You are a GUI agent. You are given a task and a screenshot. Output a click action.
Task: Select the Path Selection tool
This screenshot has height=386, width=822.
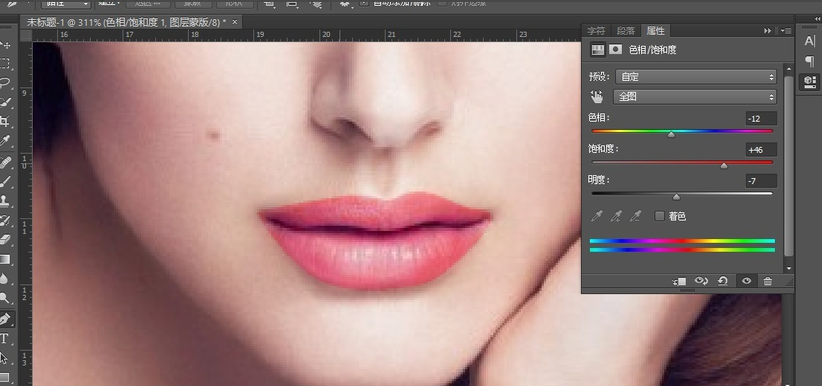[5, 358]
